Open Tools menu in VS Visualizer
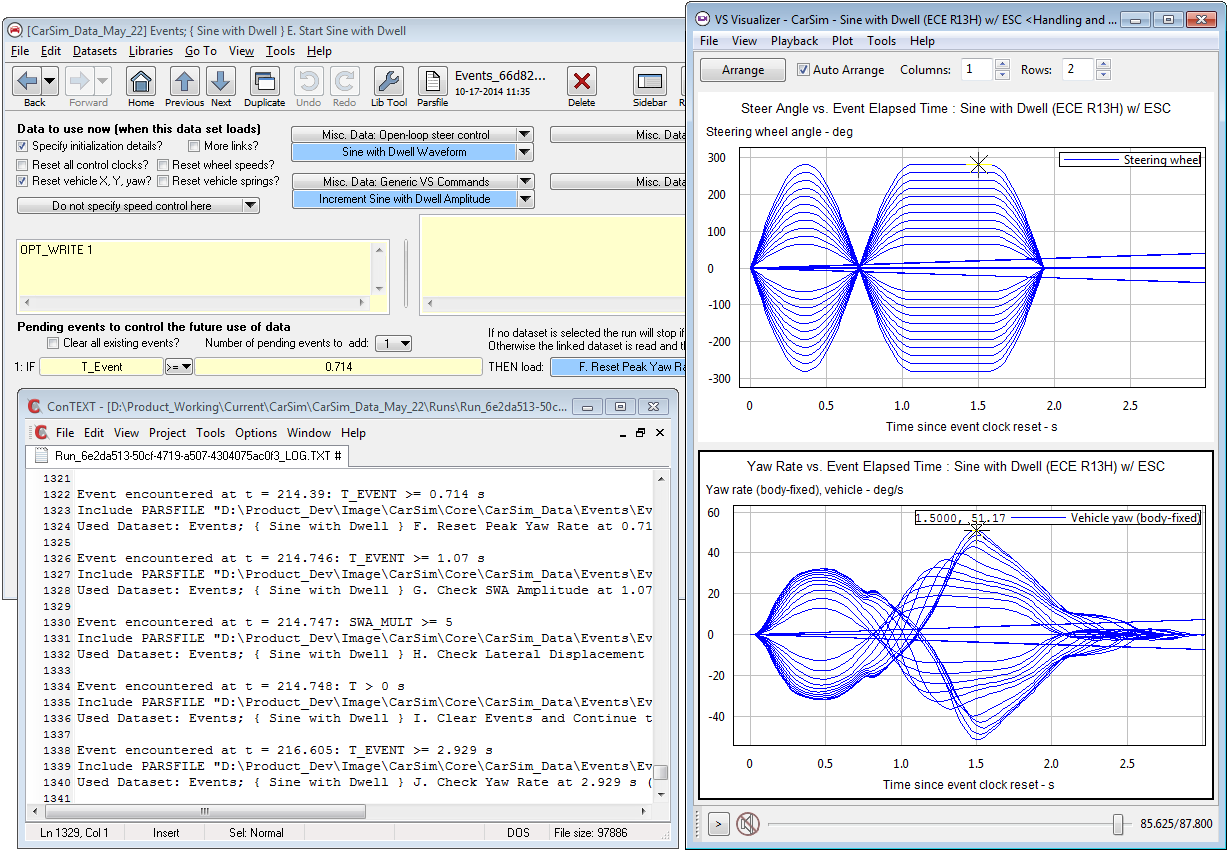The width and height of the screenshot is (1228, 851). pos(881,41)
